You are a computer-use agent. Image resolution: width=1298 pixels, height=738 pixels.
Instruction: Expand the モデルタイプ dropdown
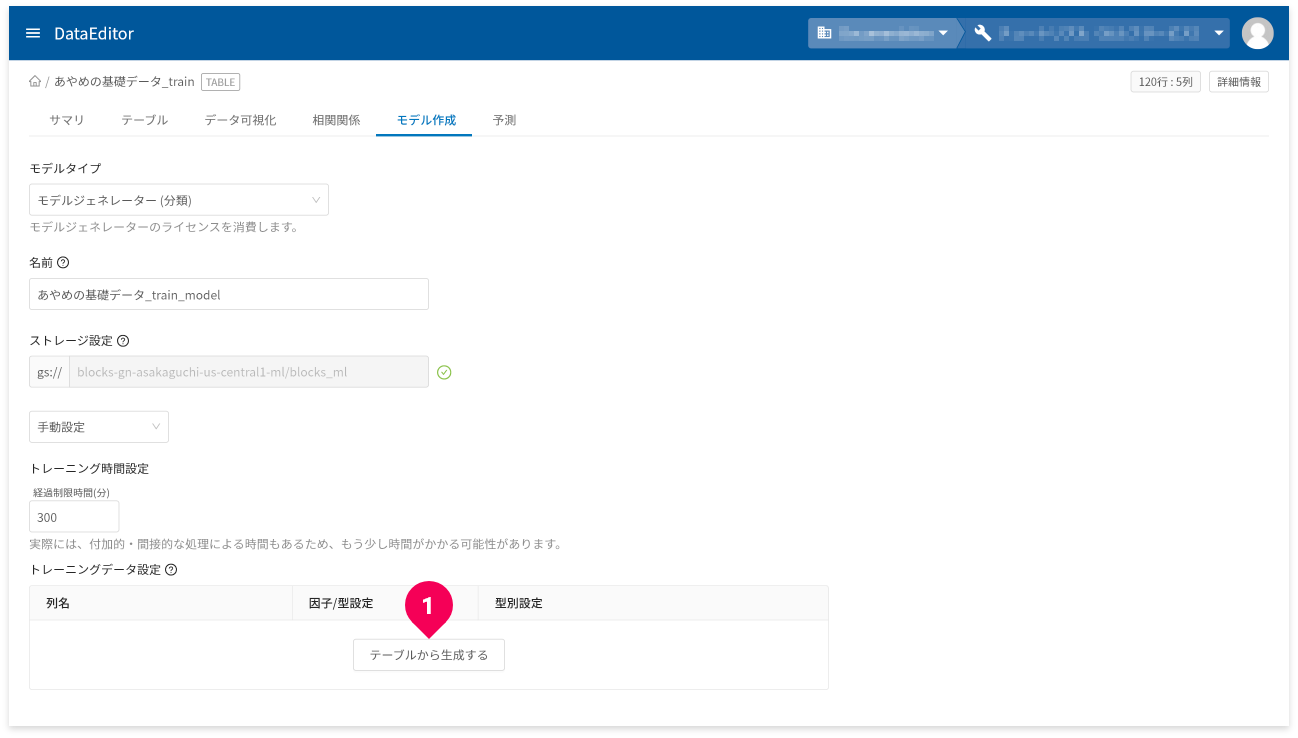tap(179, 200)
